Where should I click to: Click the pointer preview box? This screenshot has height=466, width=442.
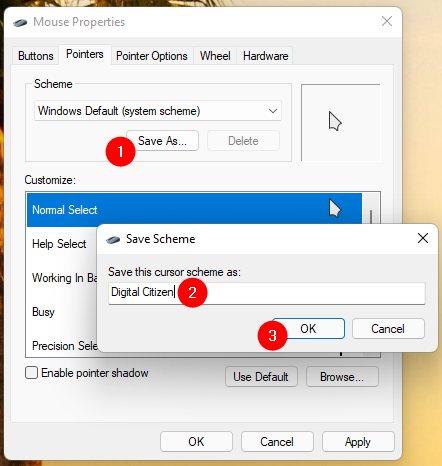click(x=340, y=122)
